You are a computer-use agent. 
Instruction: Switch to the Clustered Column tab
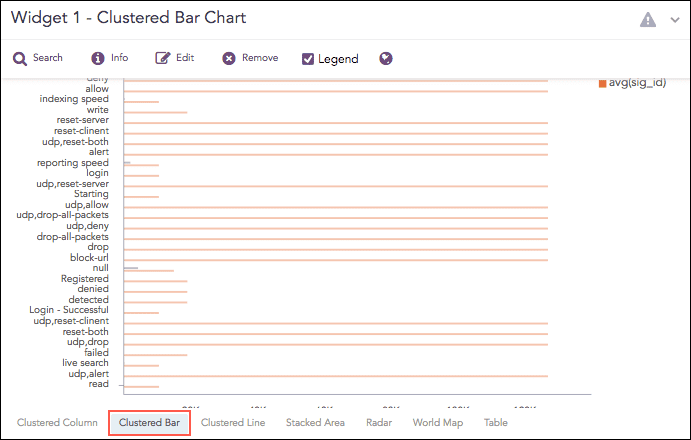coord(57,423)
